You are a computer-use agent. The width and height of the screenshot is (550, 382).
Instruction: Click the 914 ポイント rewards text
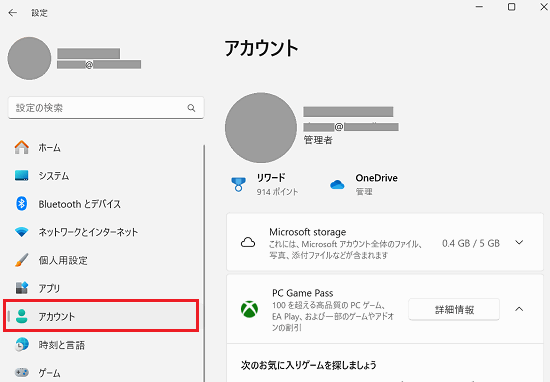pos(277,192)
